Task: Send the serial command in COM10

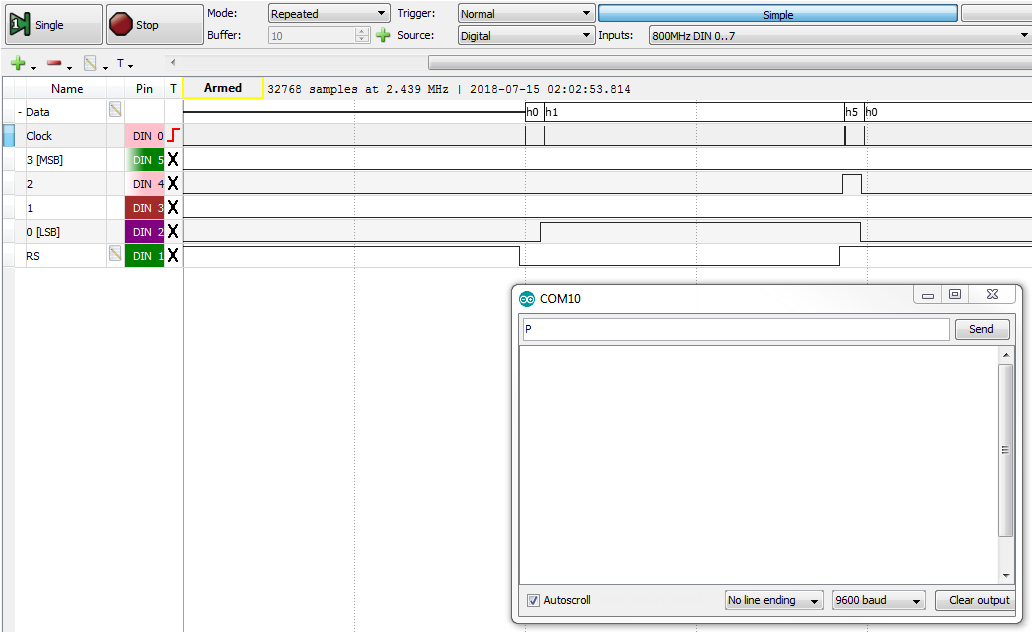Action: [x=981, y=329]
